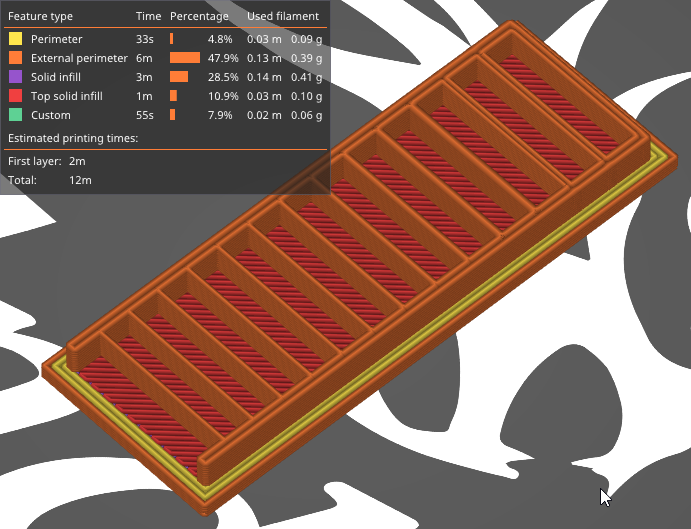Image resolution: width=691 pixels, height=529 pixels.
Task: Click the orange External perimeter swatch
Action: [15, 58]
